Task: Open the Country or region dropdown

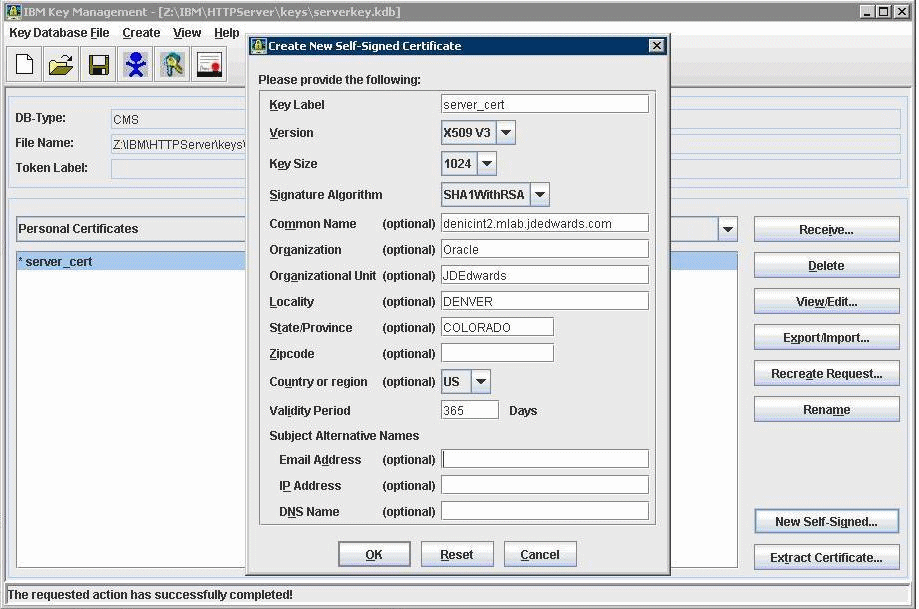Action: [480, 382]
